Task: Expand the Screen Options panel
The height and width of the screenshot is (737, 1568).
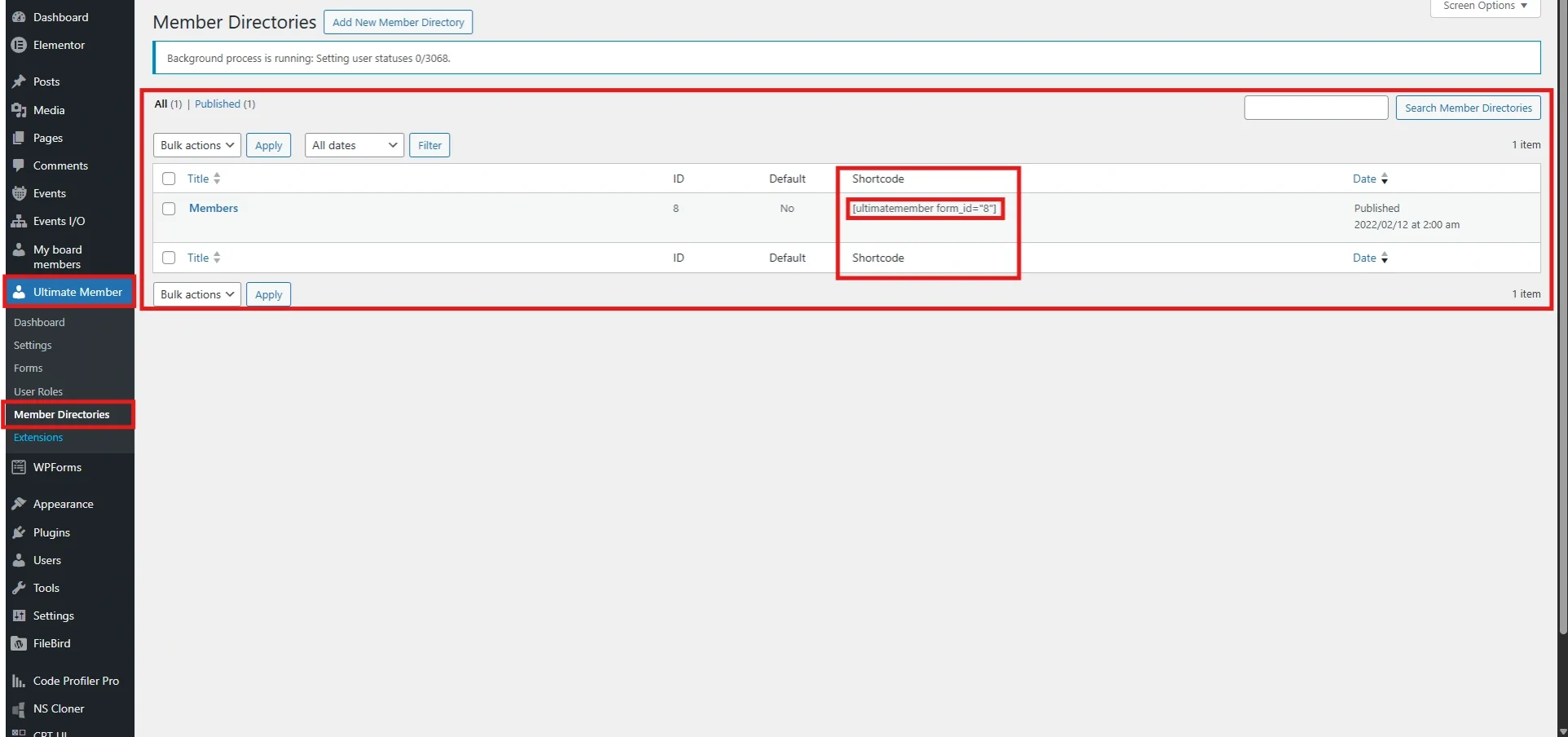Action: (x=1485, y=7)
